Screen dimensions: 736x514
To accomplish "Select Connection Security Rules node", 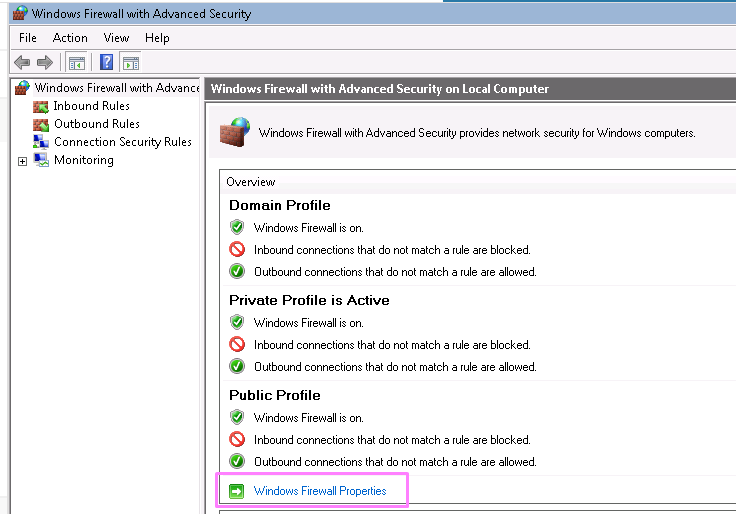I will pyautogui.click(x=123, y=142).
